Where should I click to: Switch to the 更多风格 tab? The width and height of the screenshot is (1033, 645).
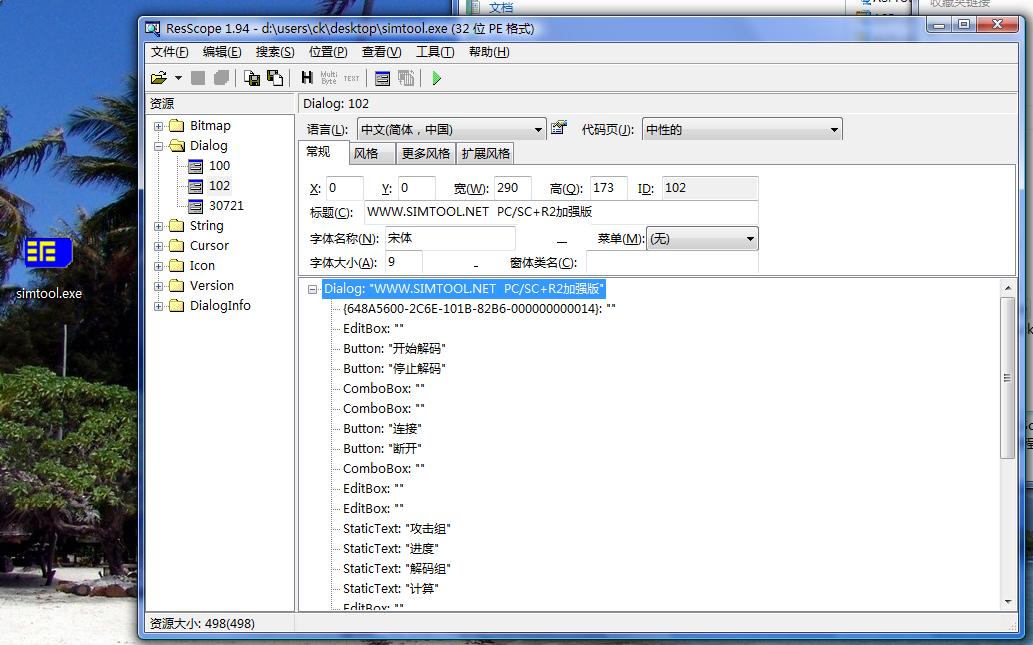click(x=425, y=154)
